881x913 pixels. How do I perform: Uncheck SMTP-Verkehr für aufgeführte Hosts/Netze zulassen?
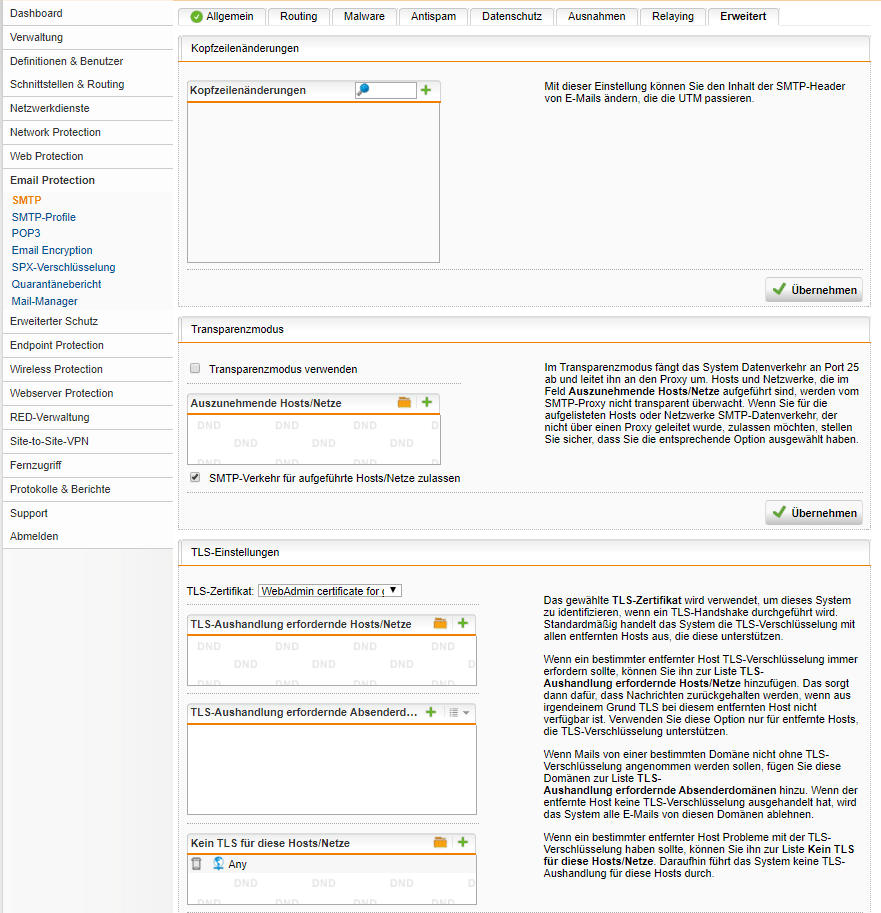195,478
